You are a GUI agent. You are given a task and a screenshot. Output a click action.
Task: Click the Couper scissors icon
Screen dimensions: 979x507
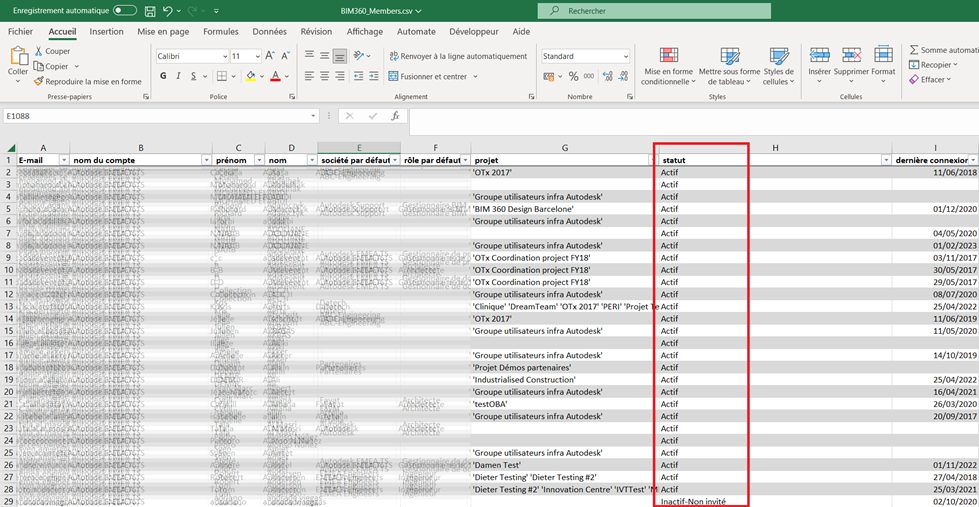[x=39, y=51]
